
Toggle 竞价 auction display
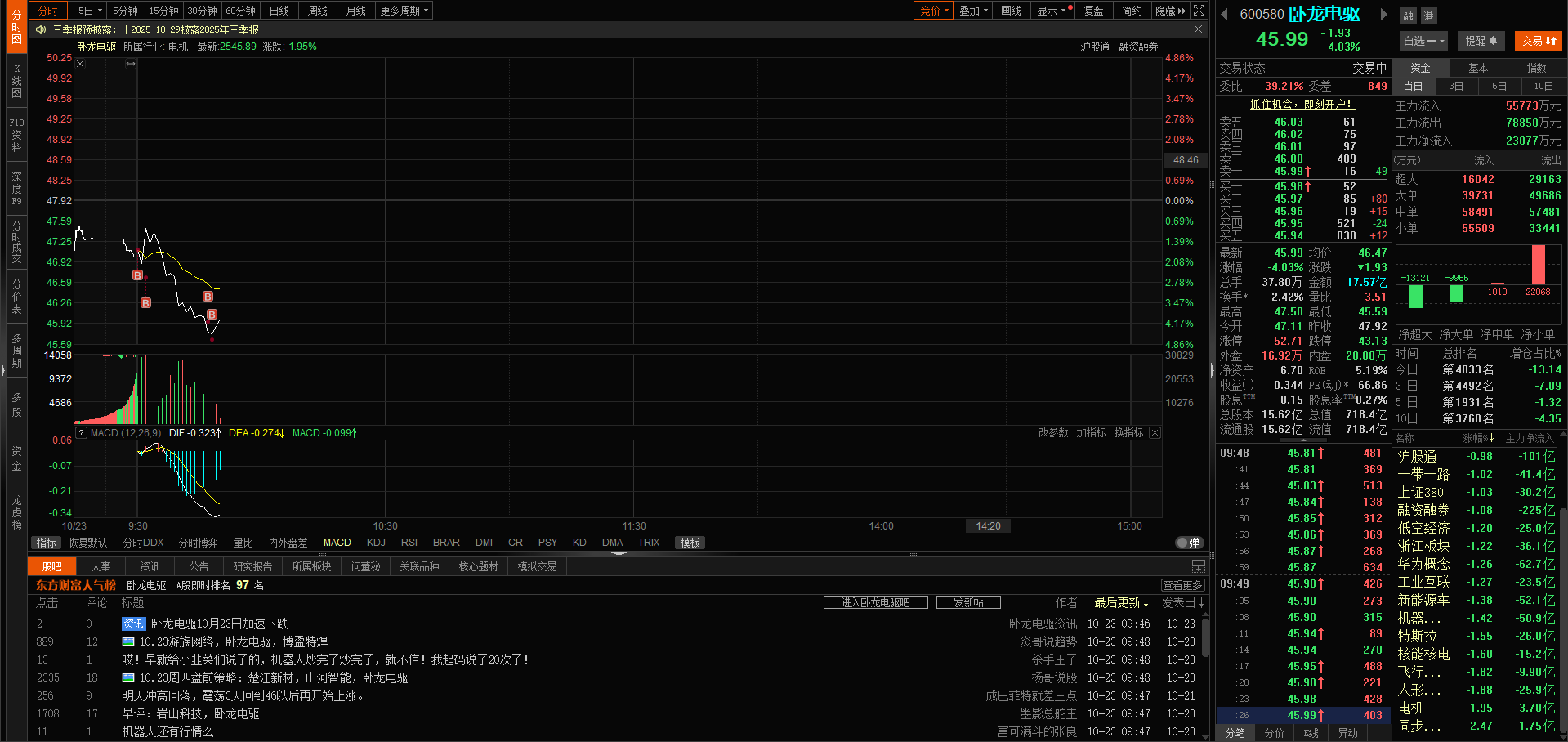933,11
